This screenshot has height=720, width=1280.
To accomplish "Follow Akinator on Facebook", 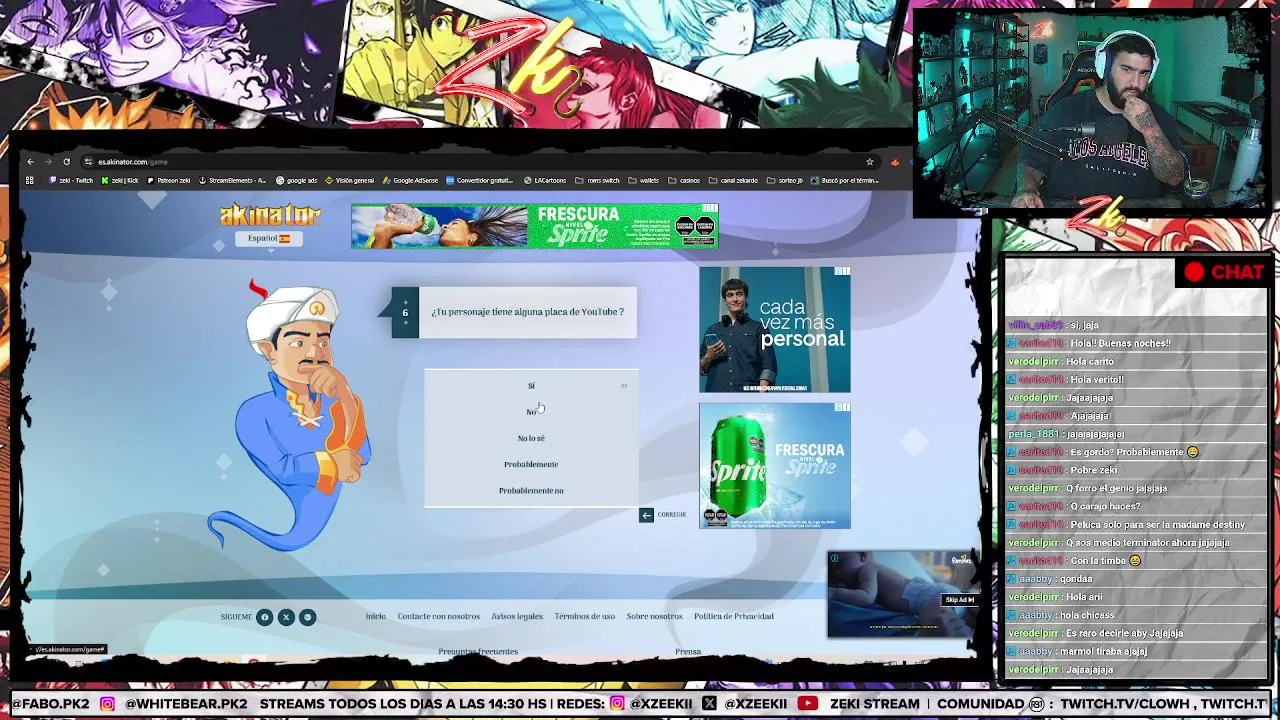I will tap(265, 617).
